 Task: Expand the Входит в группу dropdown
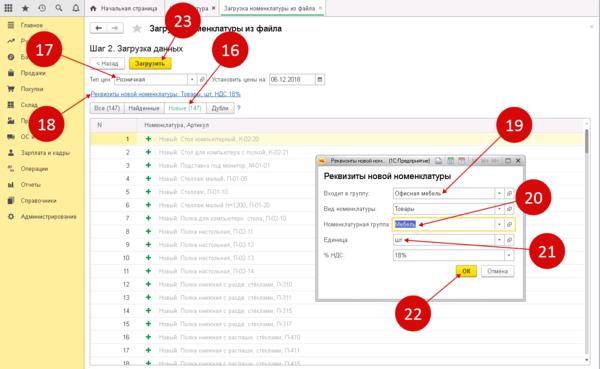point(499,194)
